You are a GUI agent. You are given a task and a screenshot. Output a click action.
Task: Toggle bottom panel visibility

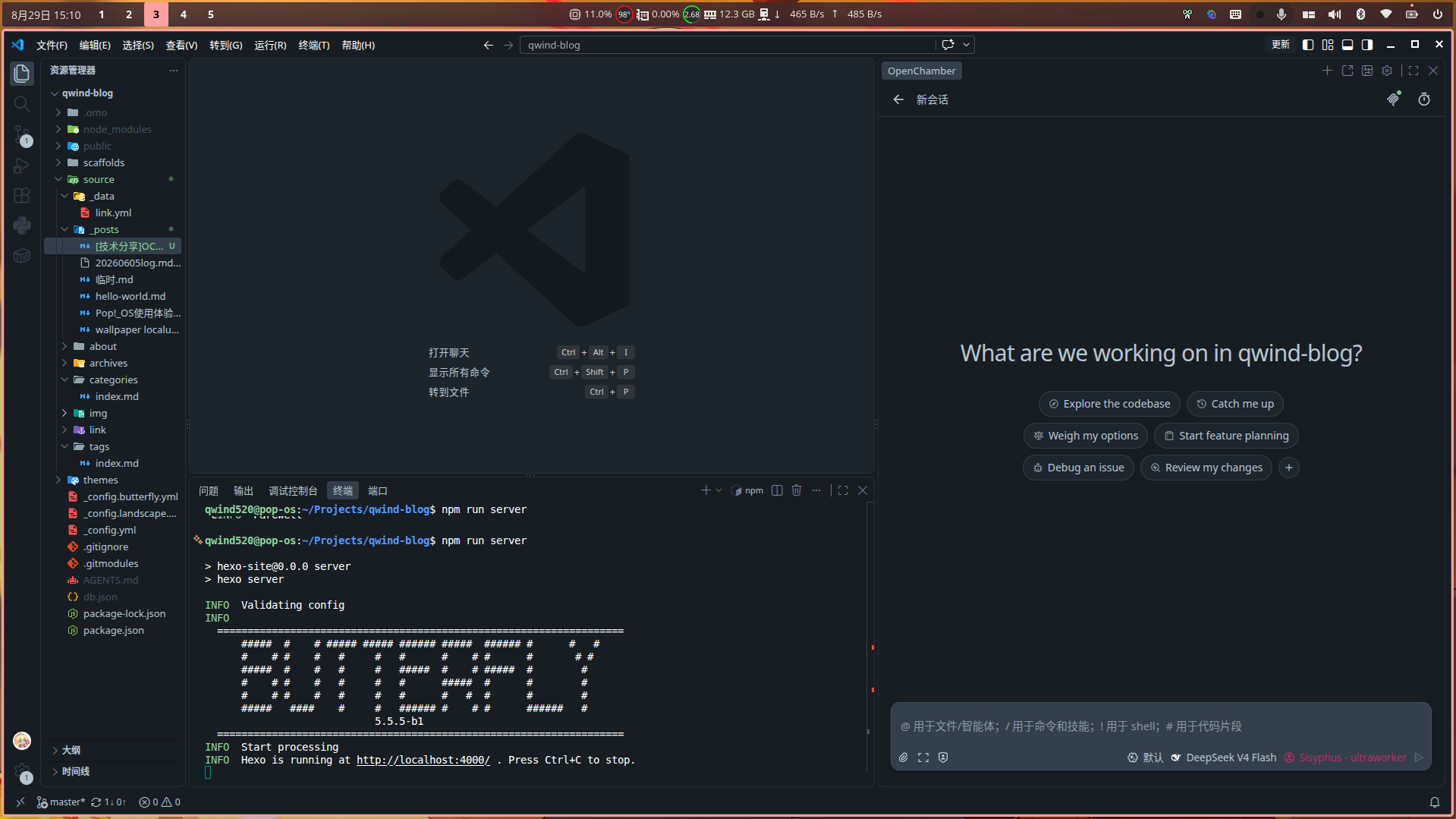(1348, 45)
